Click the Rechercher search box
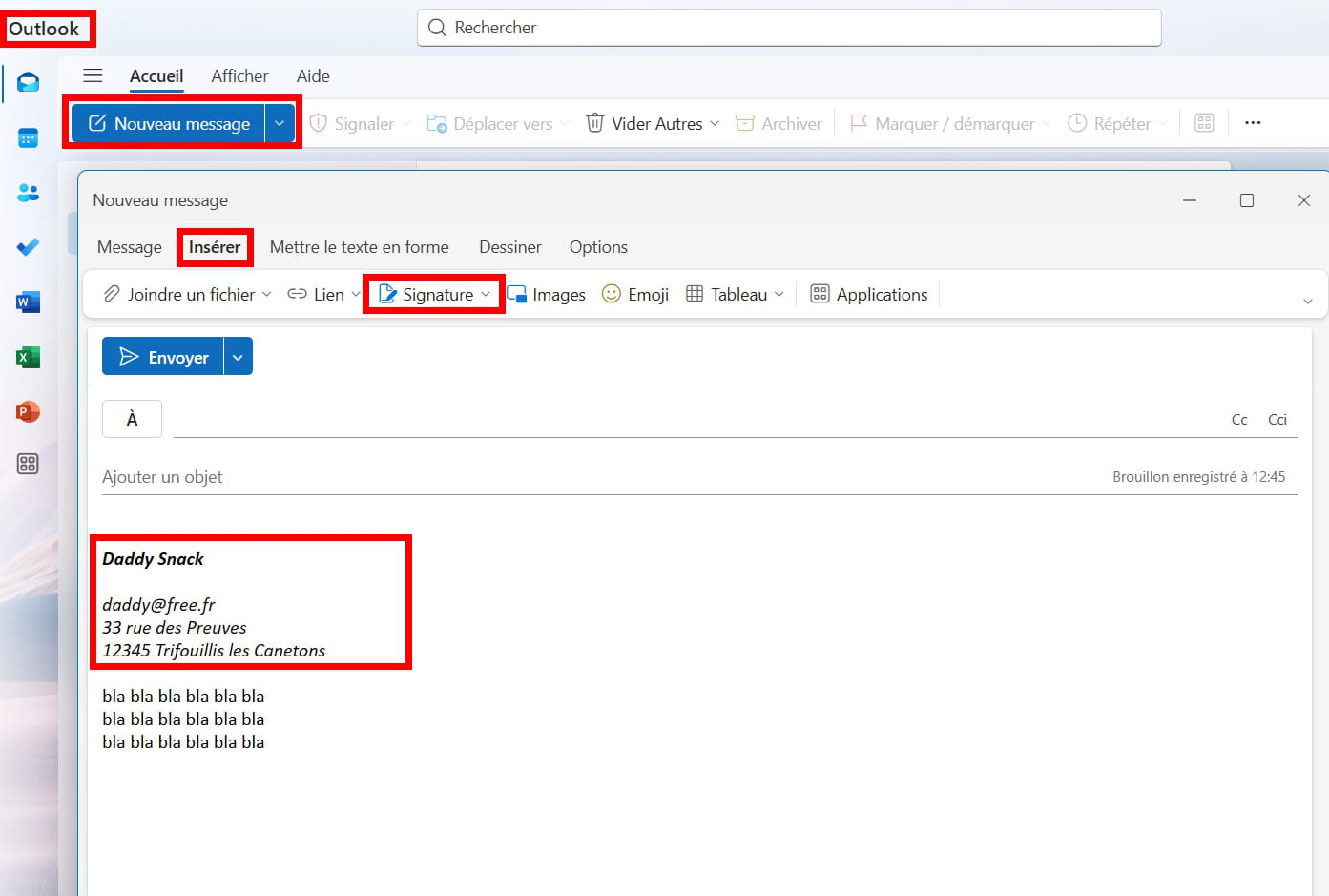Screen dimensions: 1329x896 pyautogui.click(x=789, y=28)
